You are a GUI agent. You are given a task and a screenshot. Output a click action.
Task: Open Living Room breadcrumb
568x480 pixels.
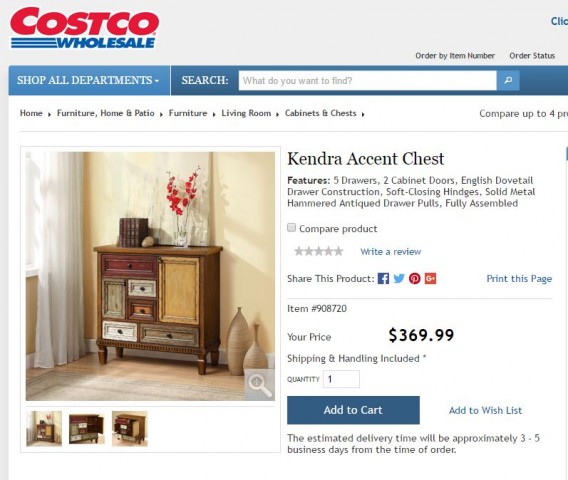(246, 113)
